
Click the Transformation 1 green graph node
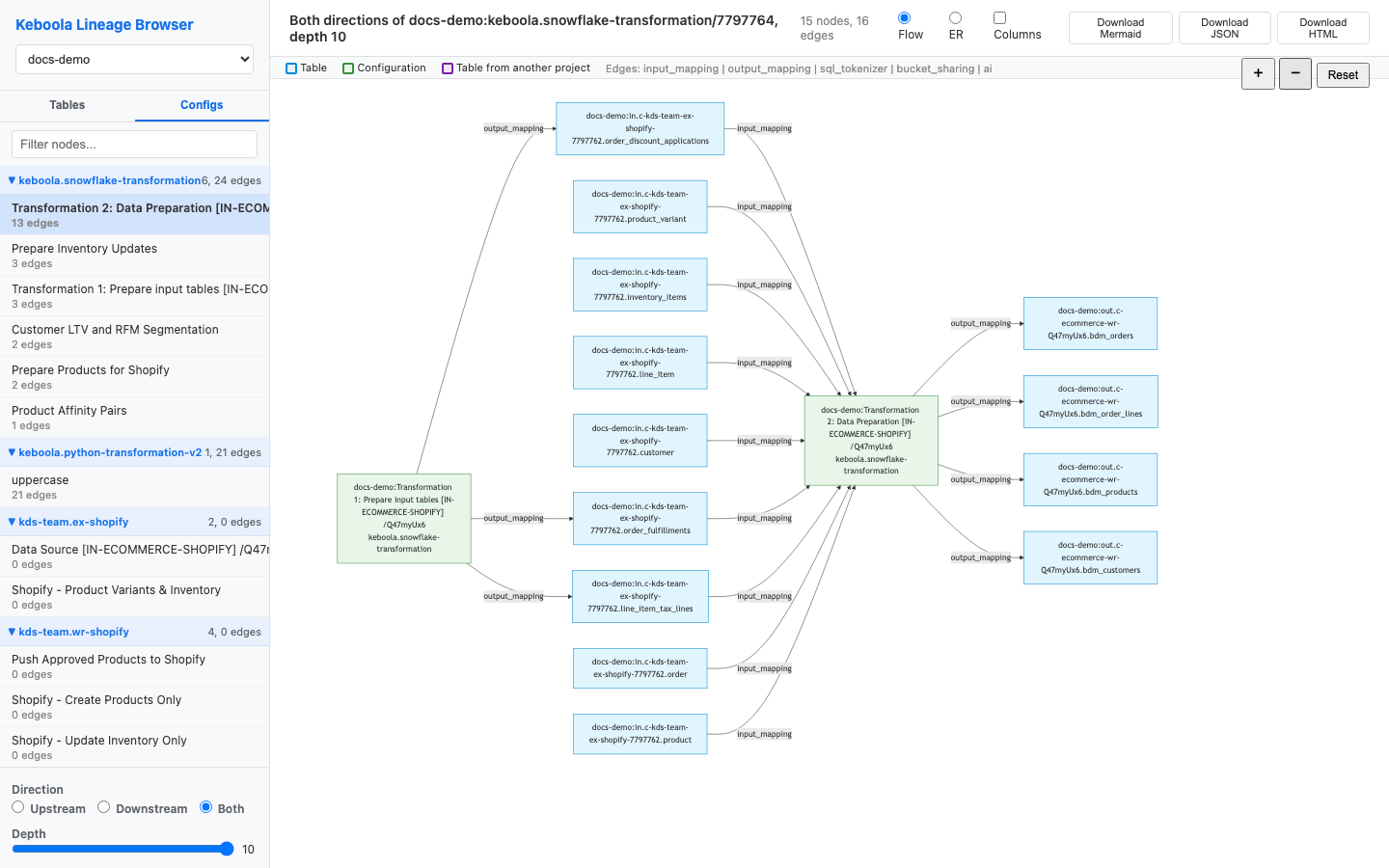pyautogui.click(x=404, y=518)
